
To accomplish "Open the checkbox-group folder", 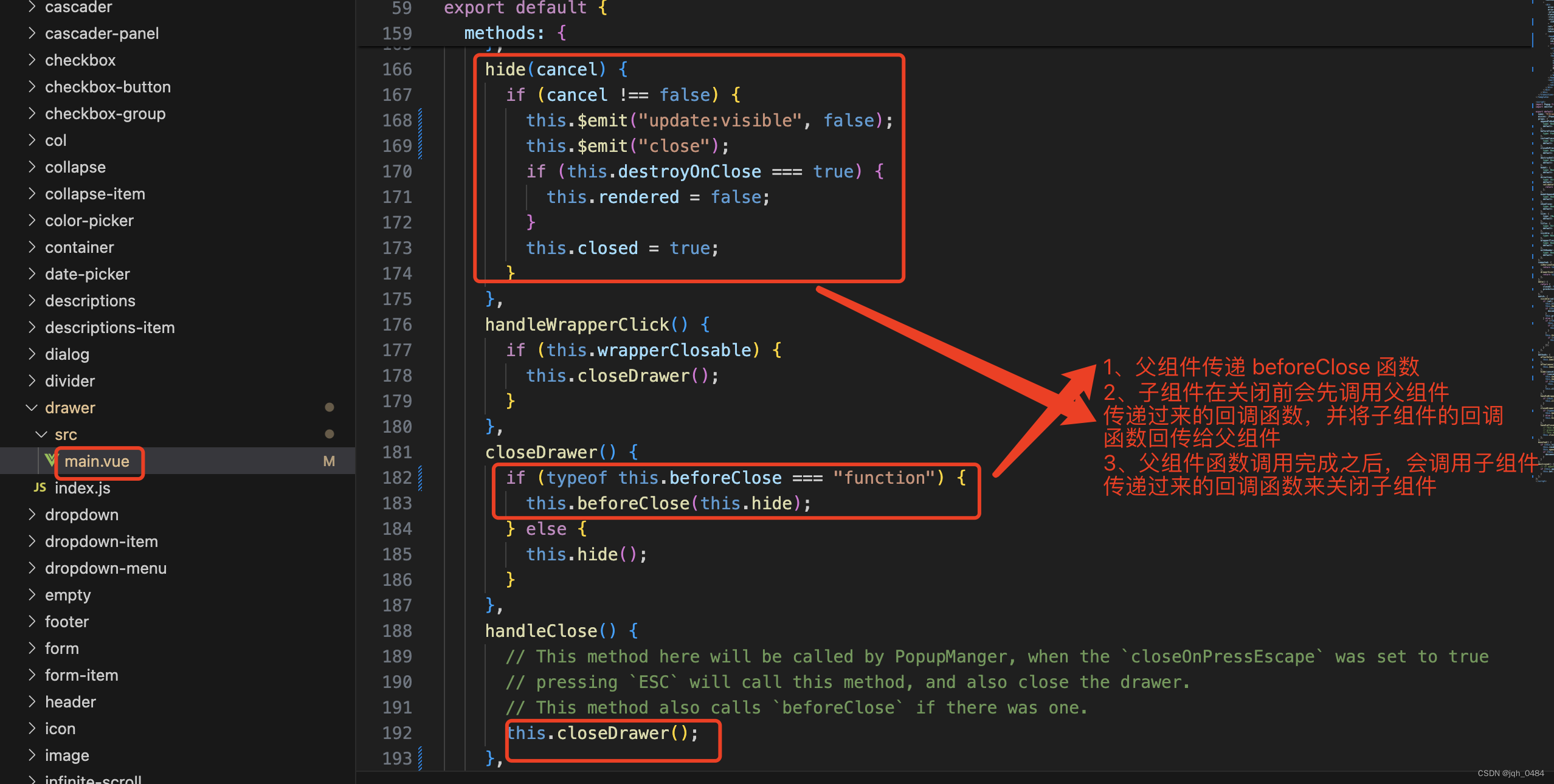I will click(x=105, y=114).
